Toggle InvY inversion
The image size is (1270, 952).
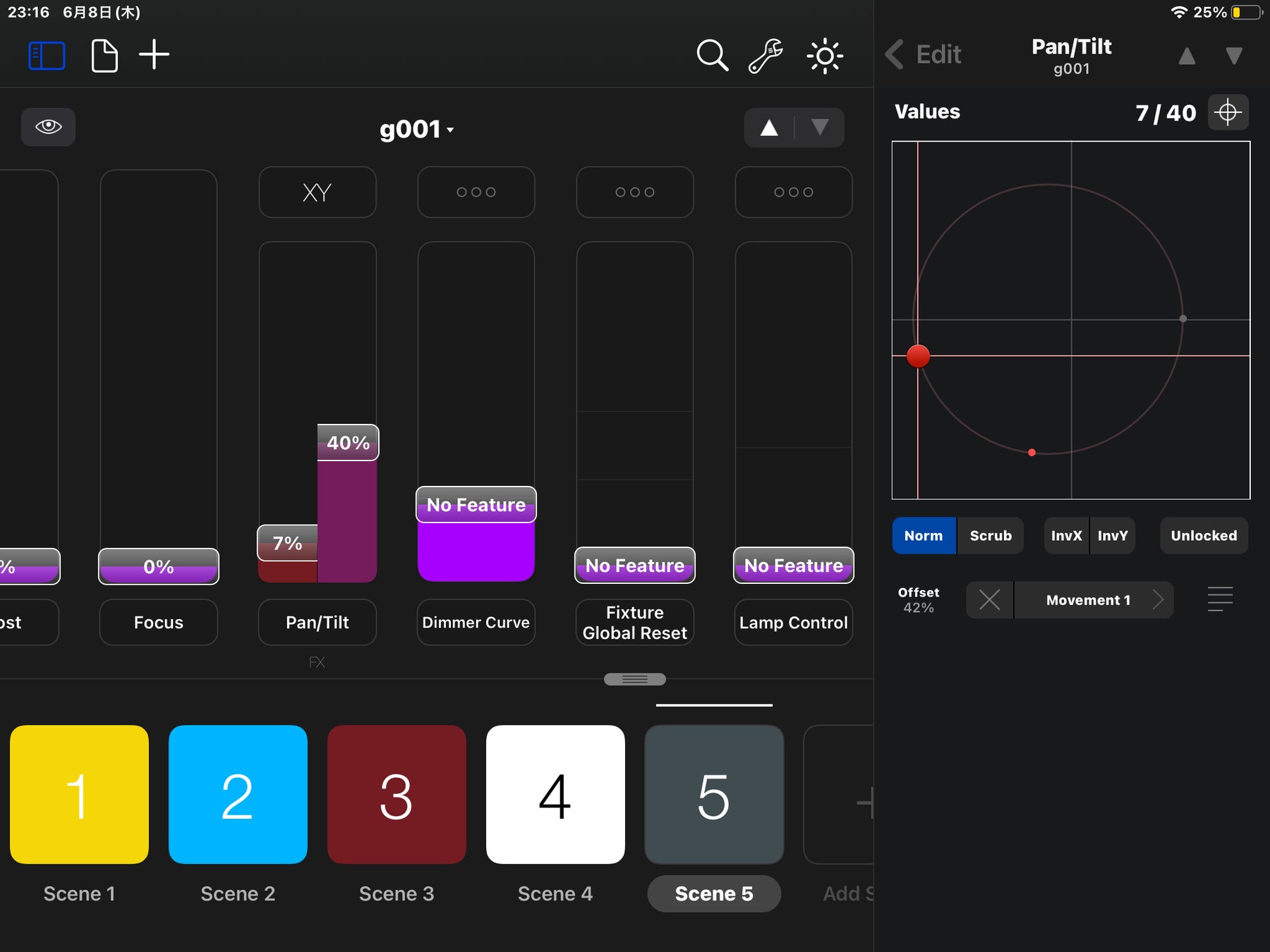point(1113,535)
